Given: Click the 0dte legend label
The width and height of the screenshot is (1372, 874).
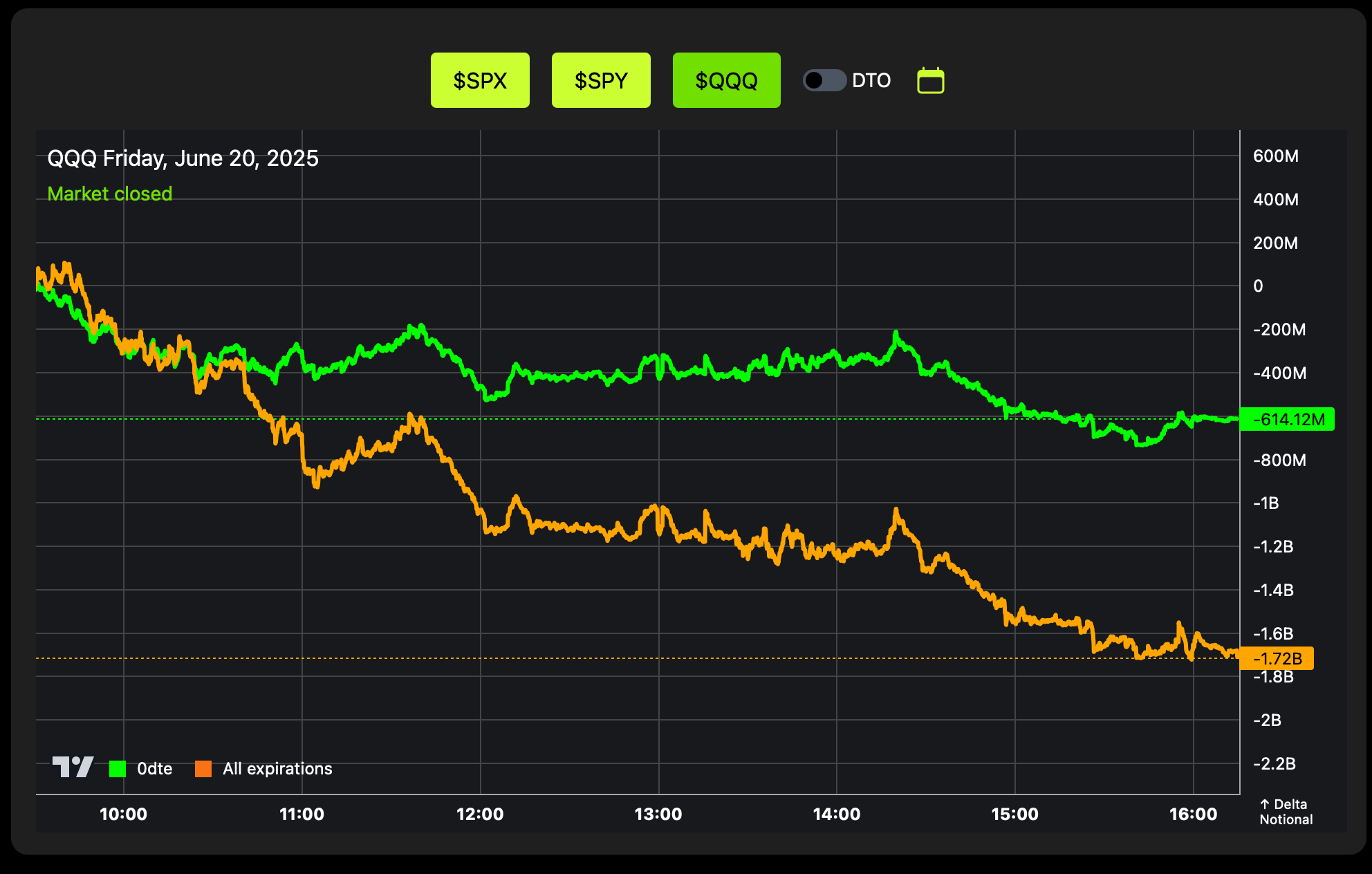Looking at the screenshot, I should pyautogui.click(x=154, y=768).
